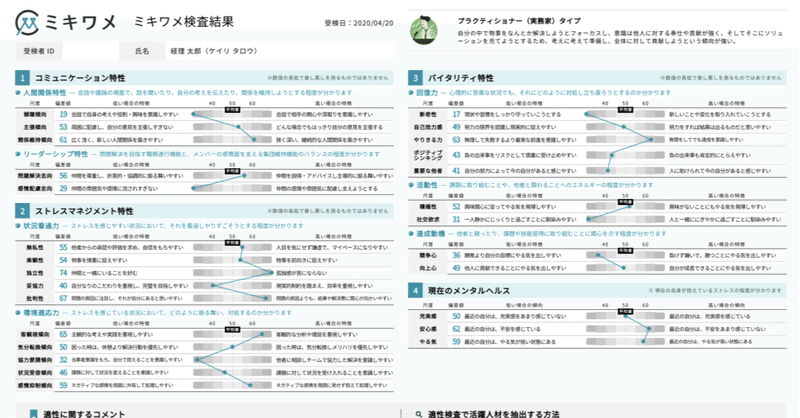Screen dimensions: 800x418
Task: Click the 受検日 2020/04/20 date text
Action: click(x=359, y=23)
